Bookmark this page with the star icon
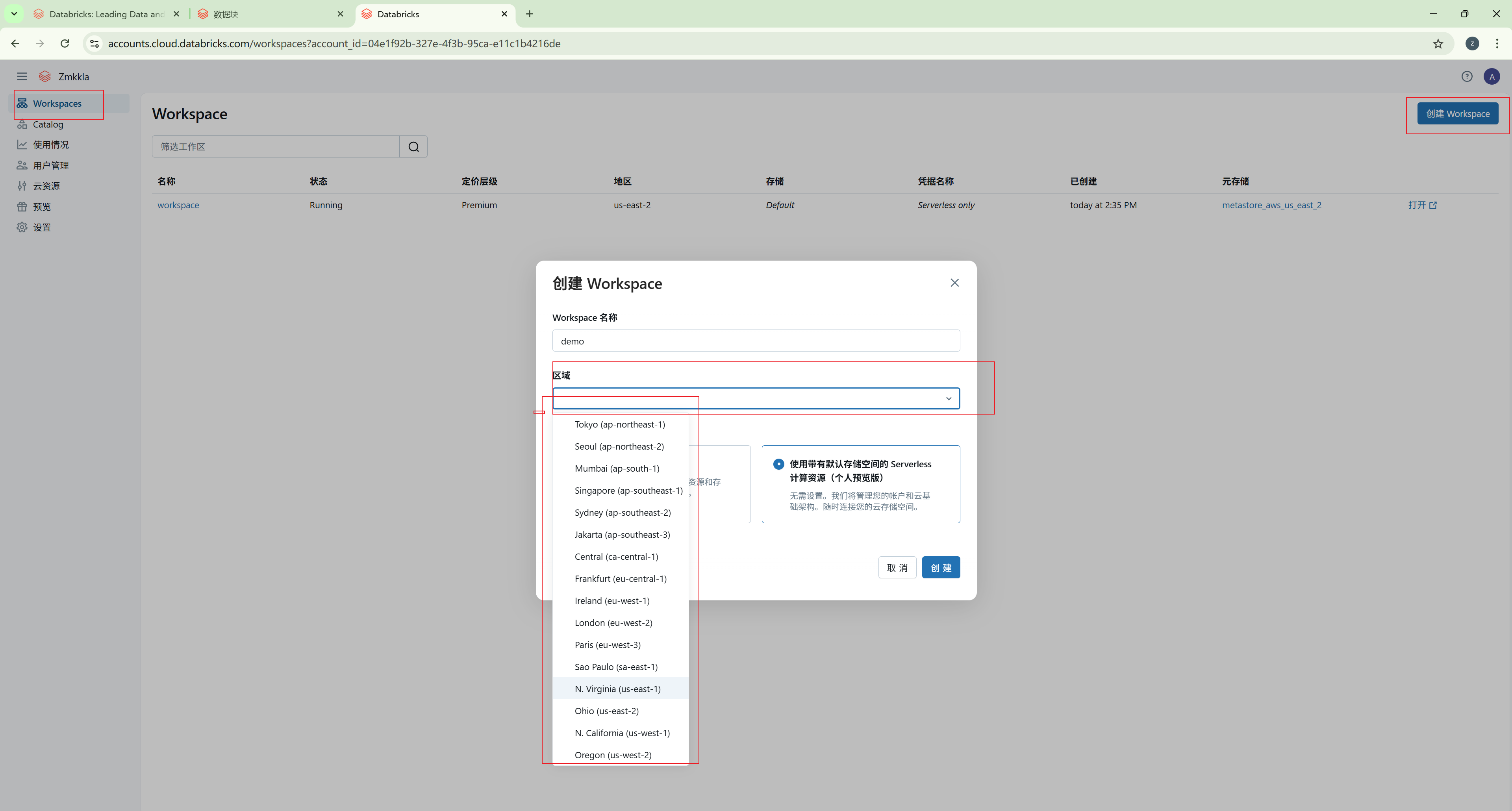 [x=1438, y=43]
